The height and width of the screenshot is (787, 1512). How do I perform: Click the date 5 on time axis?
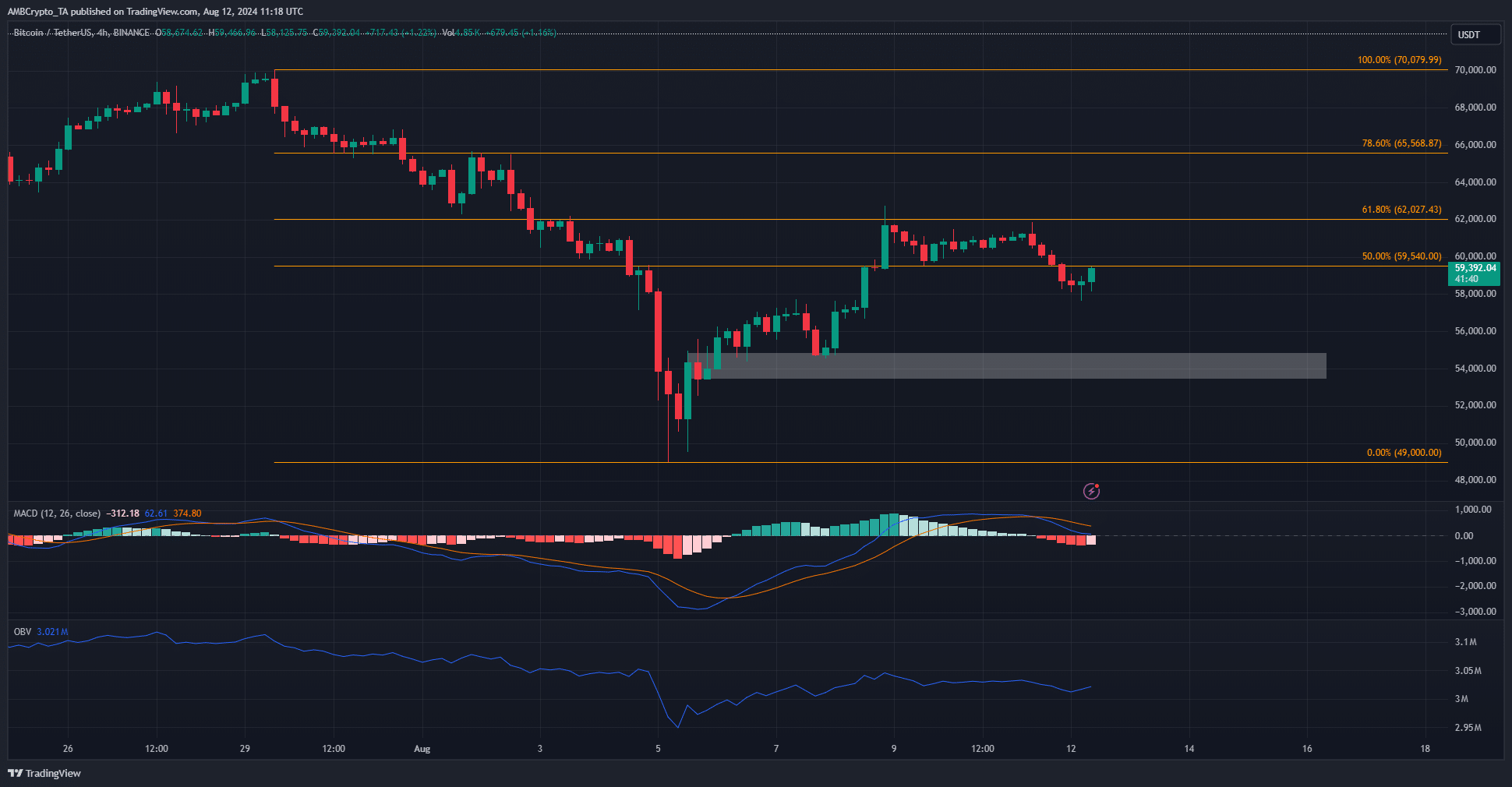pos(658,749)
